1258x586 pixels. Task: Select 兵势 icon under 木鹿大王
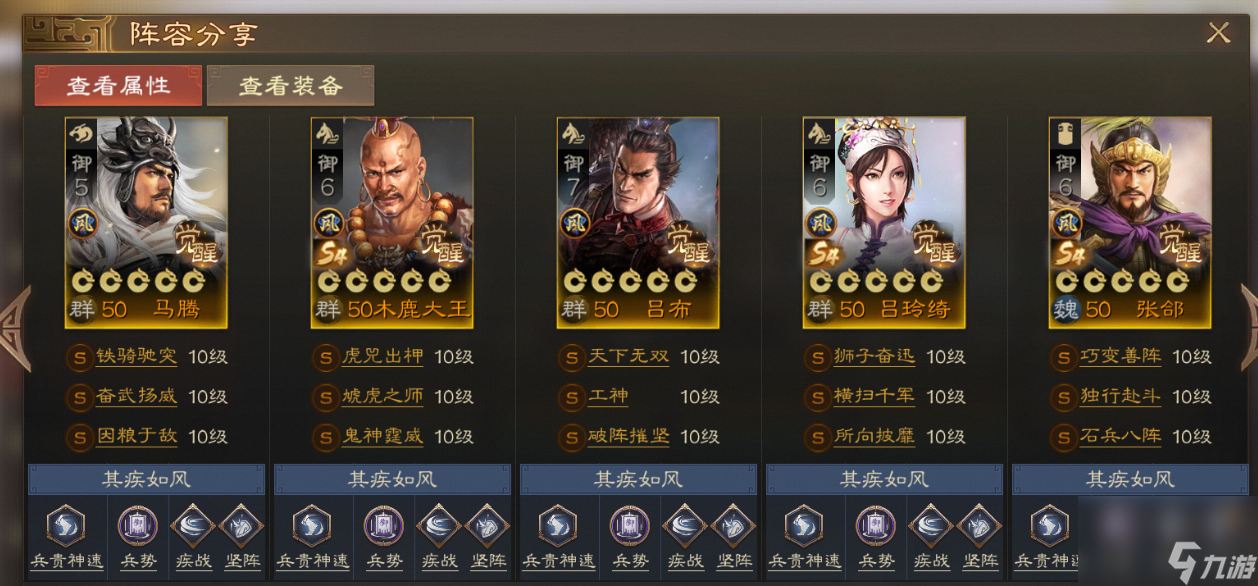[383, 526]
